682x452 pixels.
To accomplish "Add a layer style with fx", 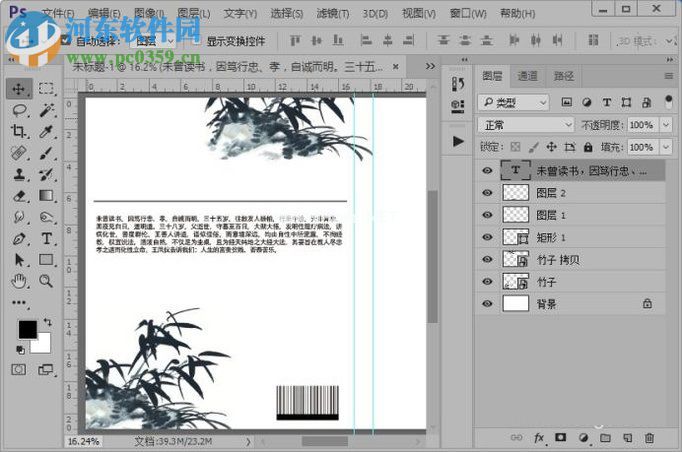I will 539,438.
